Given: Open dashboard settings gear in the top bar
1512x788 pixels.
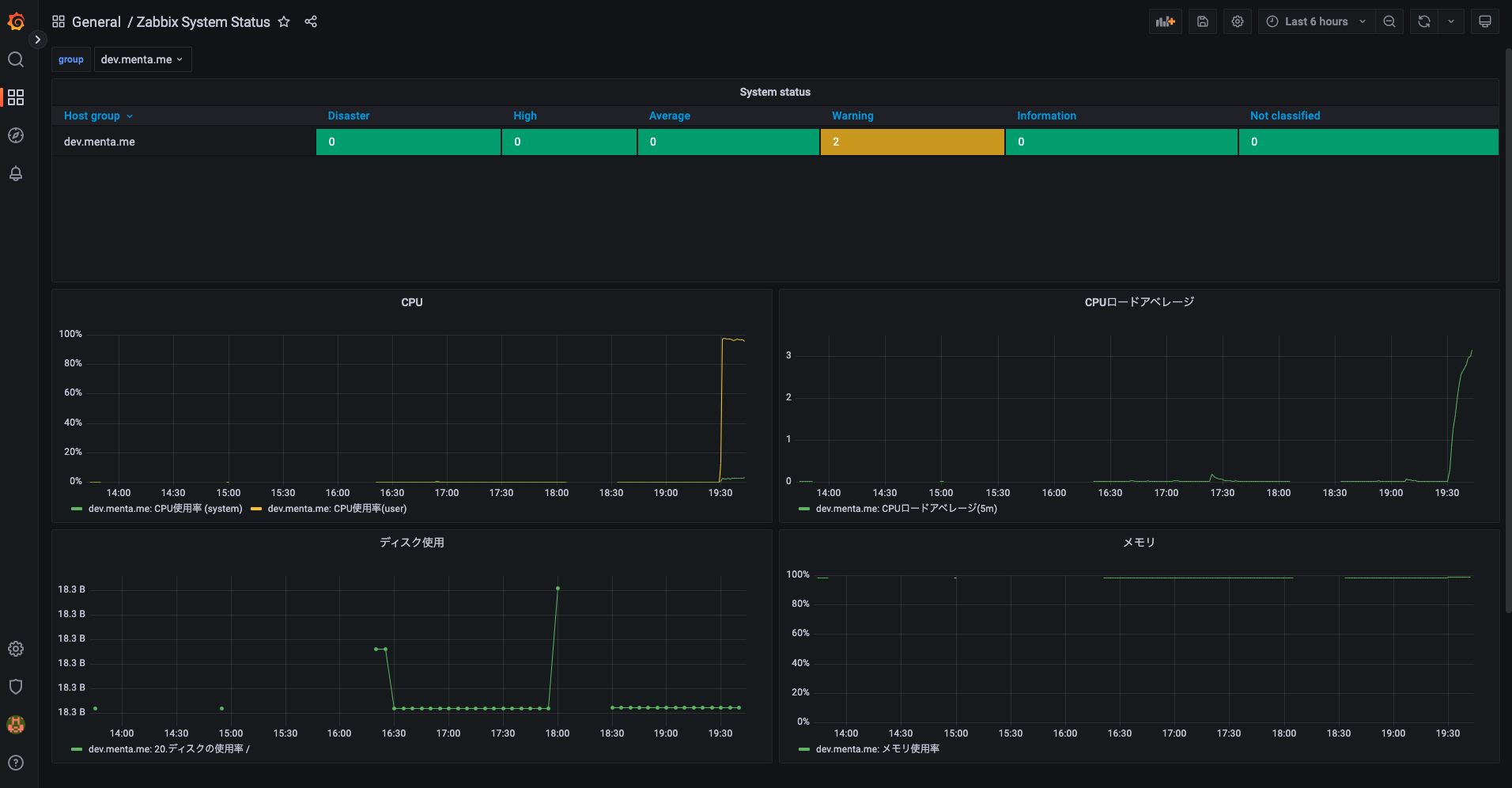Looking at the screenshot, I should [x=1238, y=22].
